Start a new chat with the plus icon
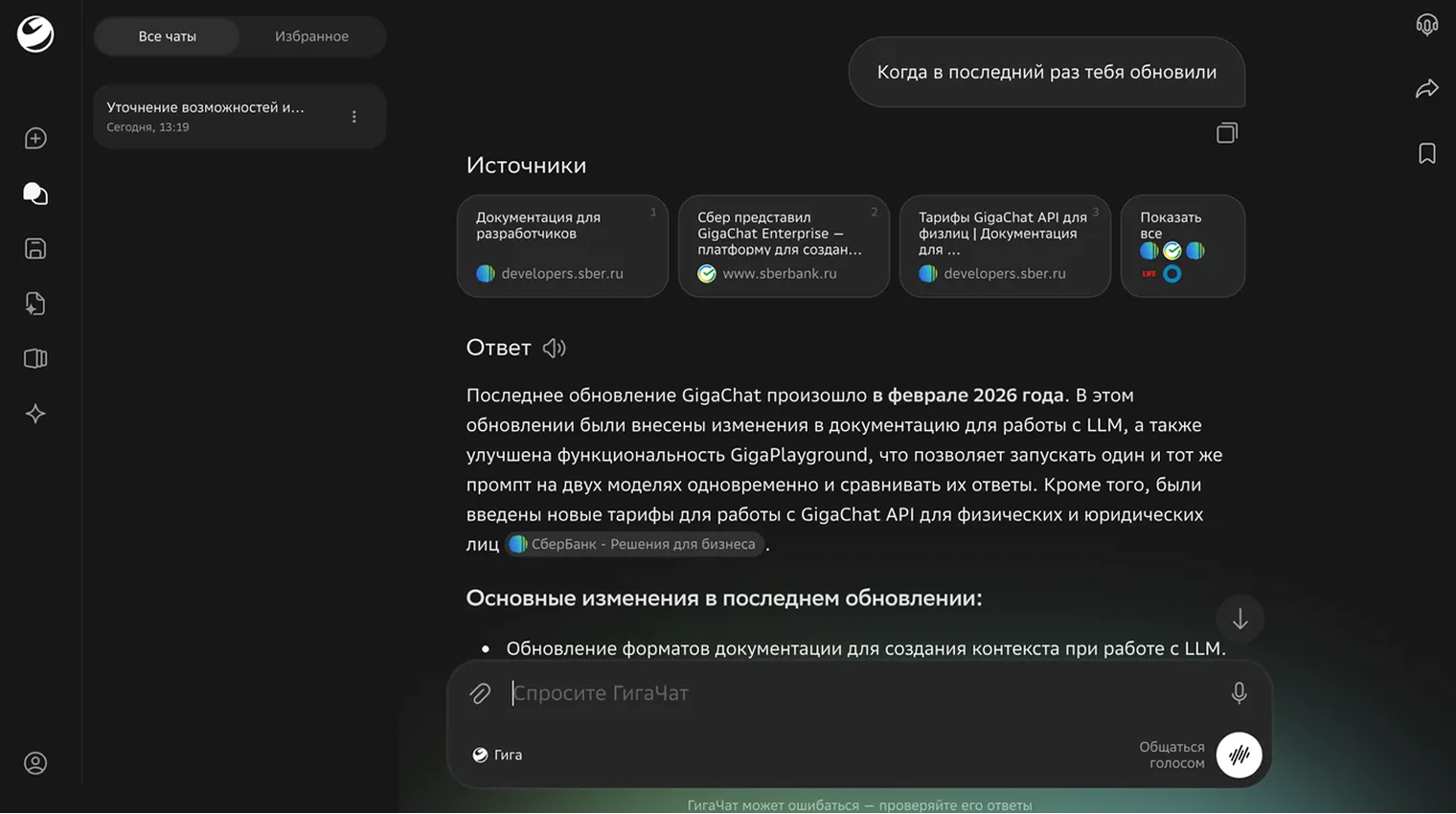The height and width of the screenshot is (814, 1456). [x=34, y=138]
